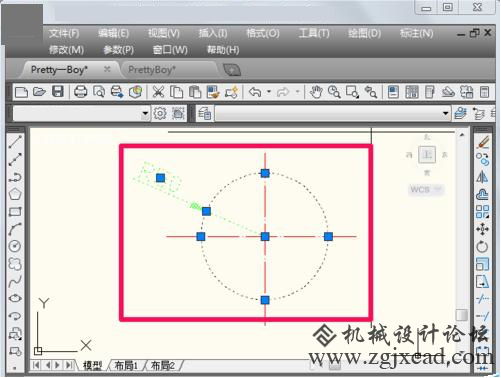Click the Zoom Previous icon
Viewport: 501px width, 378px height.
[370, 92]
